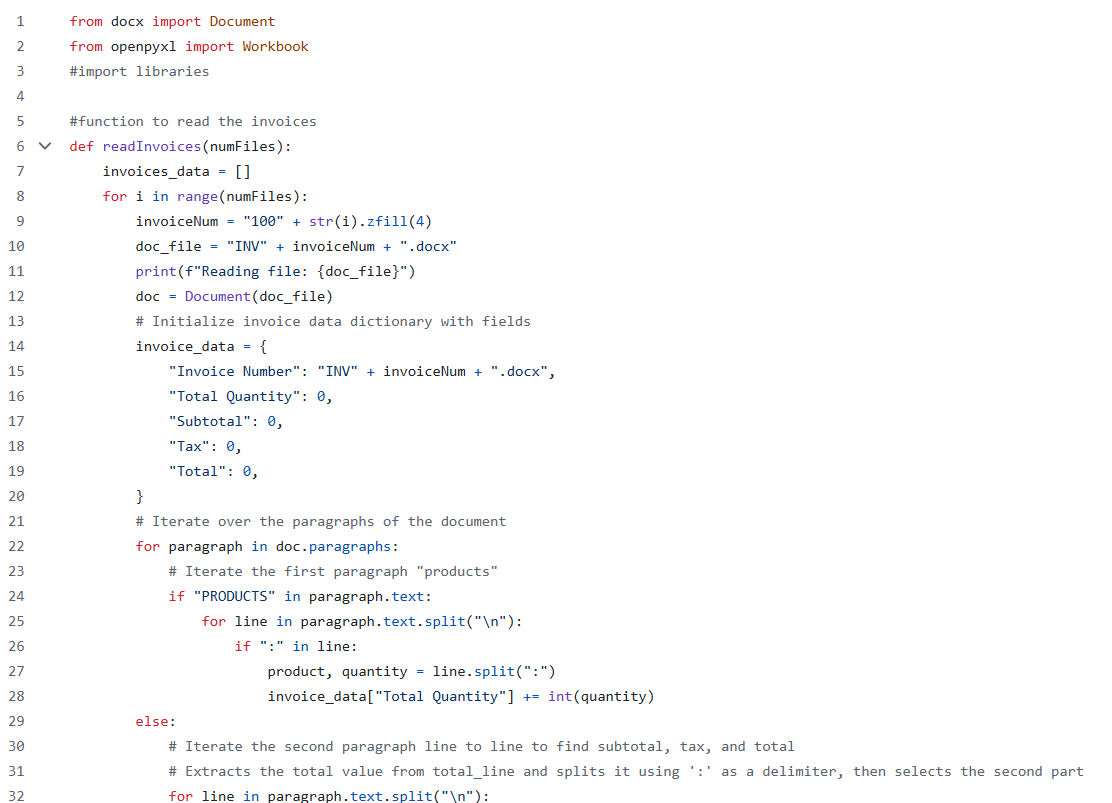
Task: Click the '#import libraries' comment
Action: tap(139, 71)
